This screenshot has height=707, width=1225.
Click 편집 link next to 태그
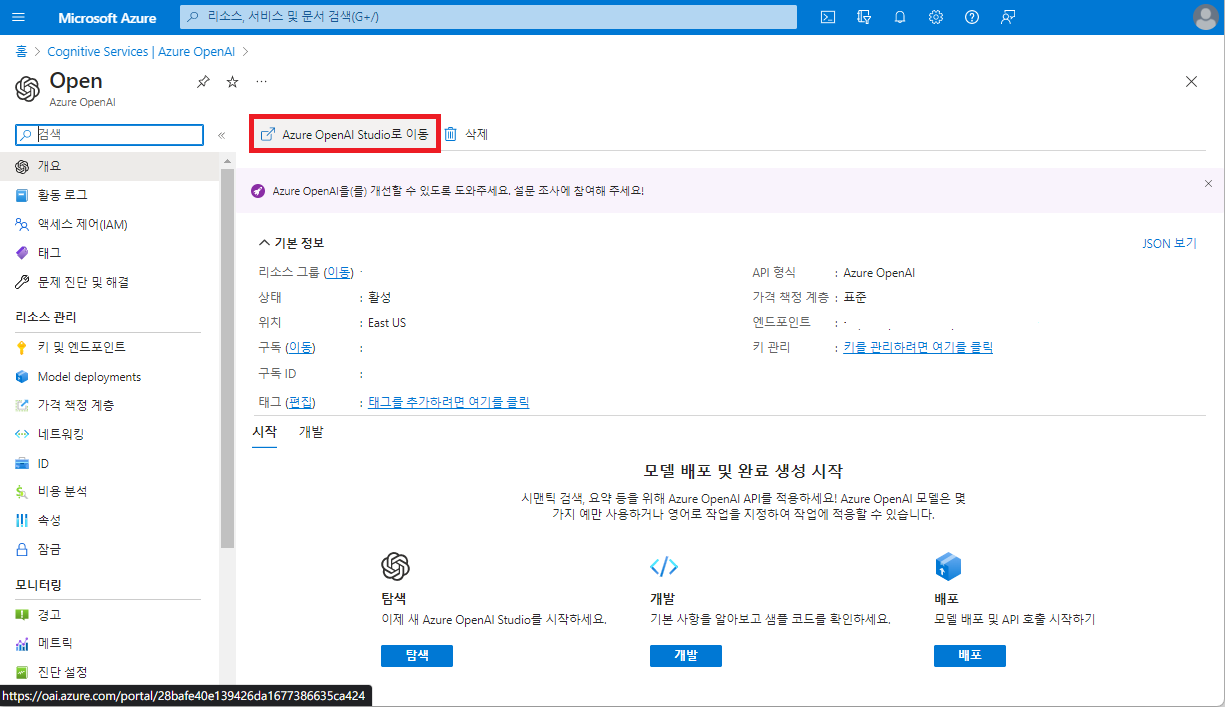coord(301,402)
